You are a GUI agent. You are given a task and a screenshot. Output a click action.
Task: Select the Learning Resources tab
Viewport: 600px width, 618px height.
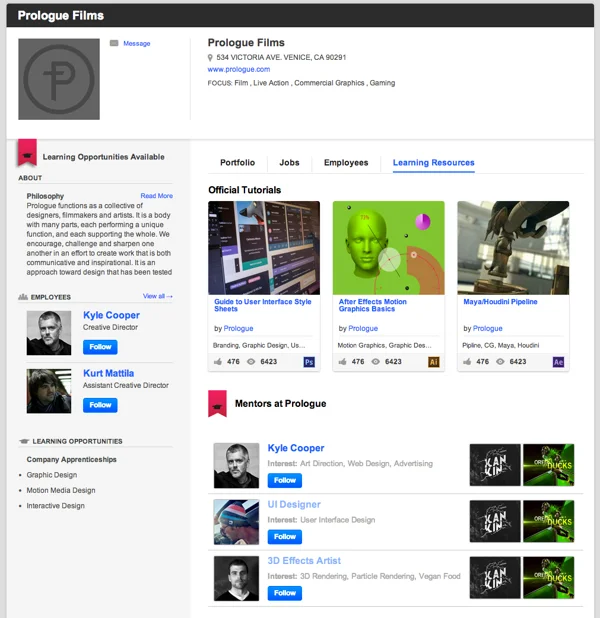(x=434, y=163)
